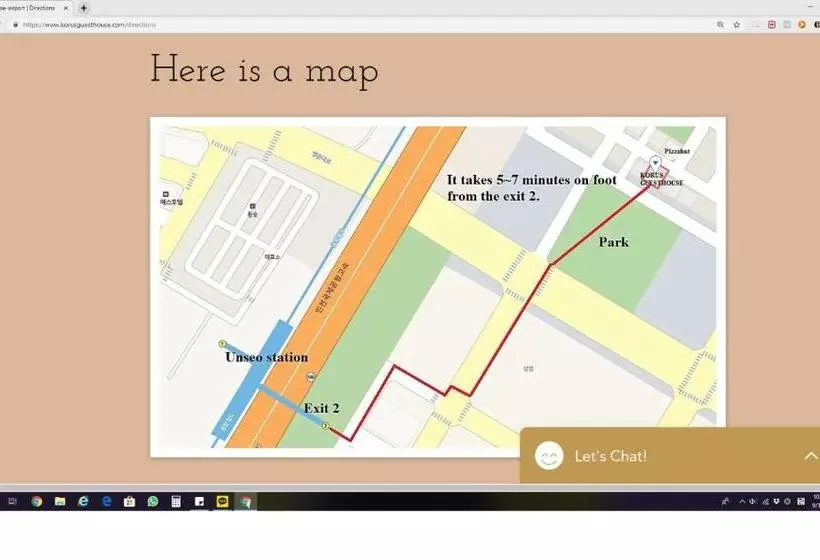Viewport: 820px width, 560px height.
Task: Click the address bar URL field
Action: pyautogui.click(x=300, y=24)
